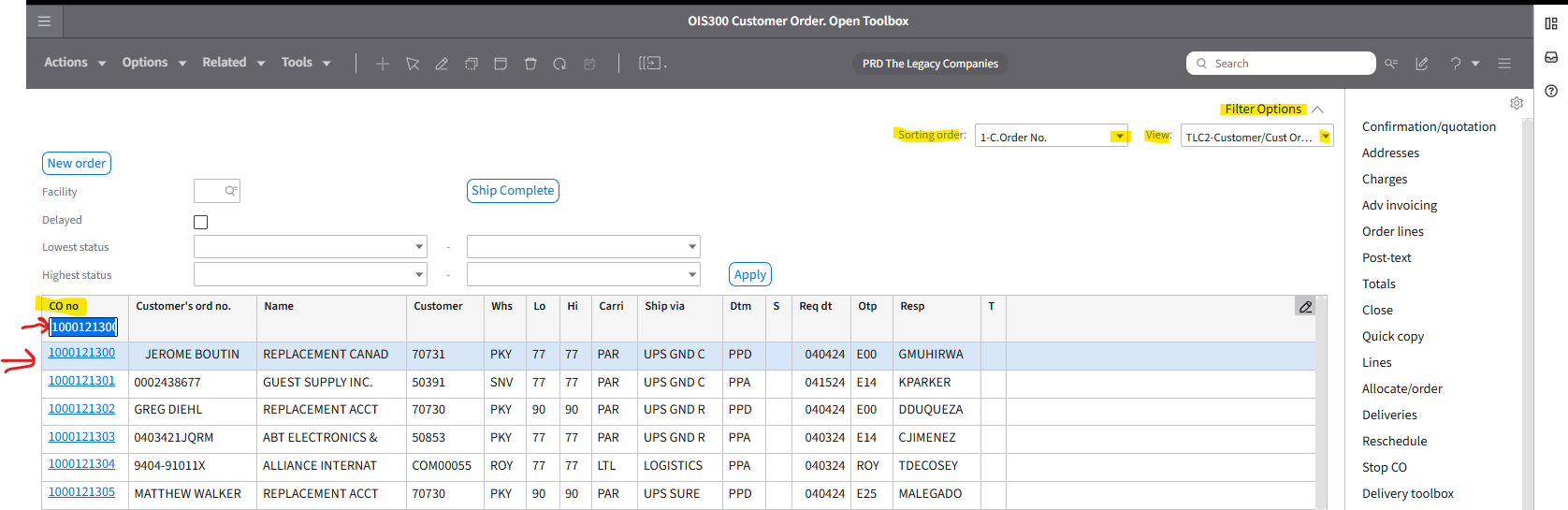Click the question mark help icon

pos(1455,64)
